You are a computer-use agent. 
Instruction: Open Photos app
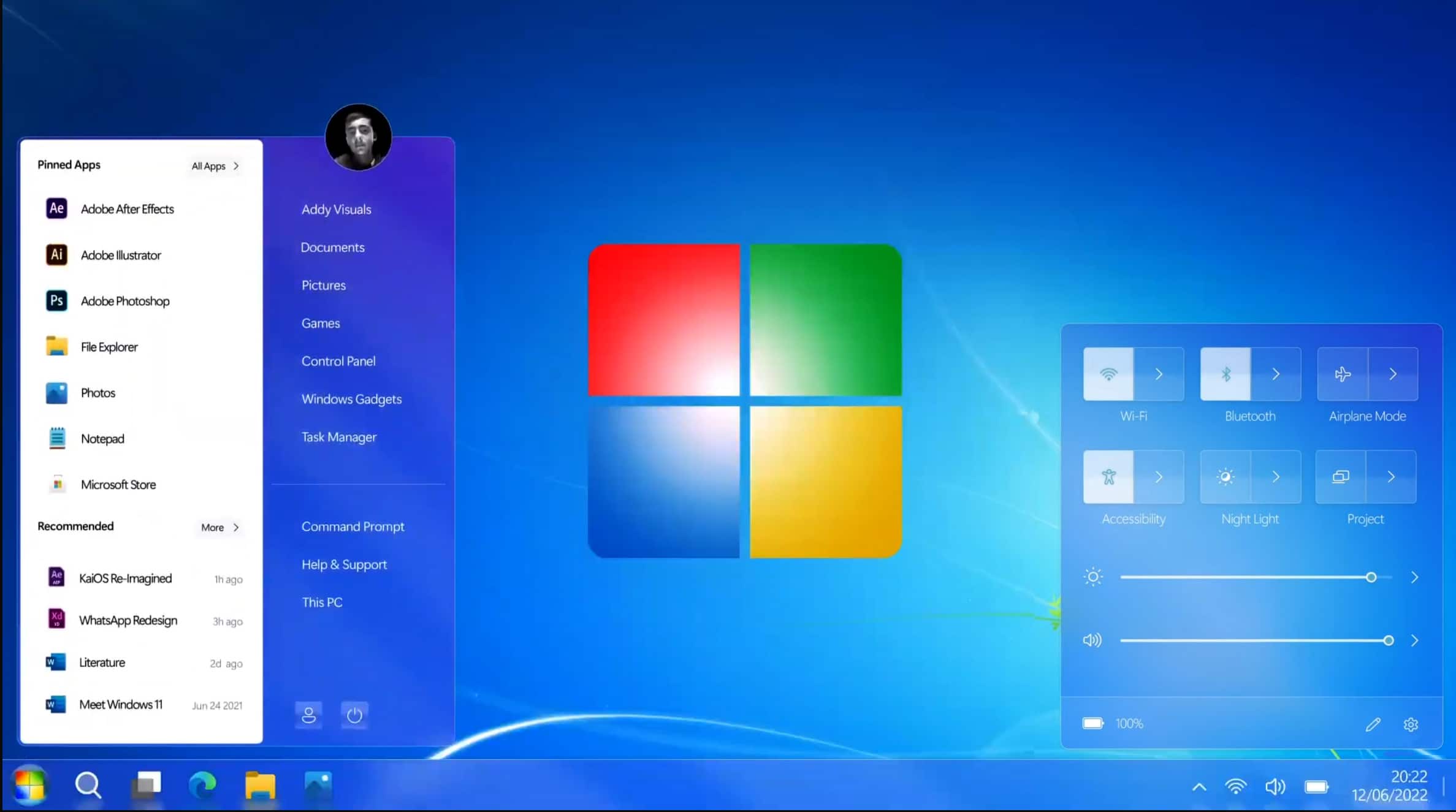pos(98,392)
